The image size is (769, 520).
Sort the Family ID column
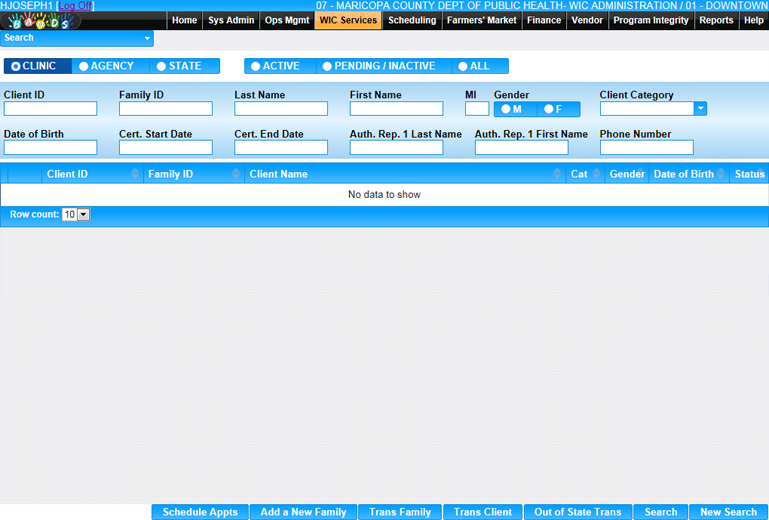[x=237, y=174]
